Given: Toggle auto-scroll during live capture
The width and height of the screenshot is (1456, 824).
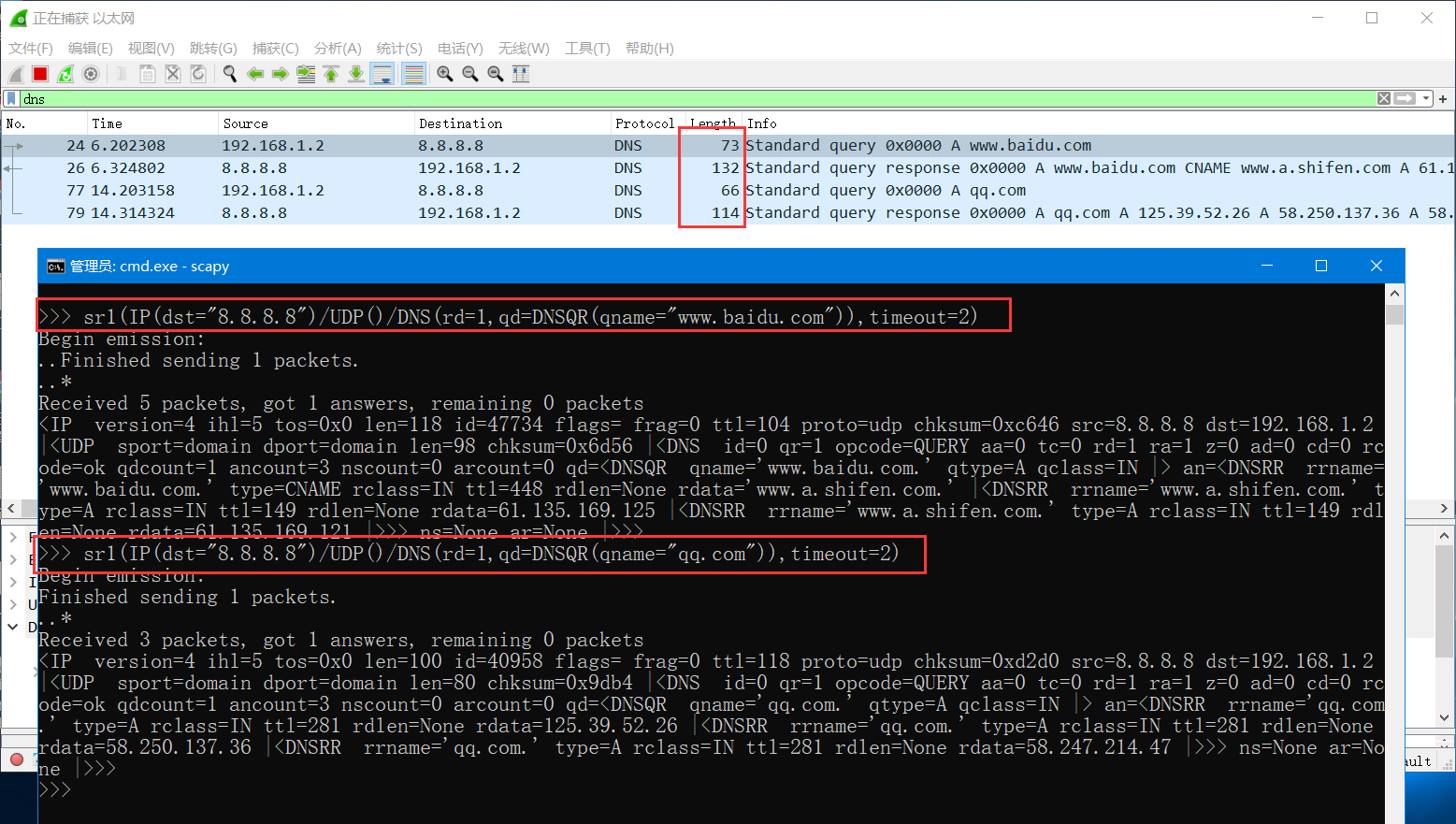Looking at the screenshot, I should [382, 74].
